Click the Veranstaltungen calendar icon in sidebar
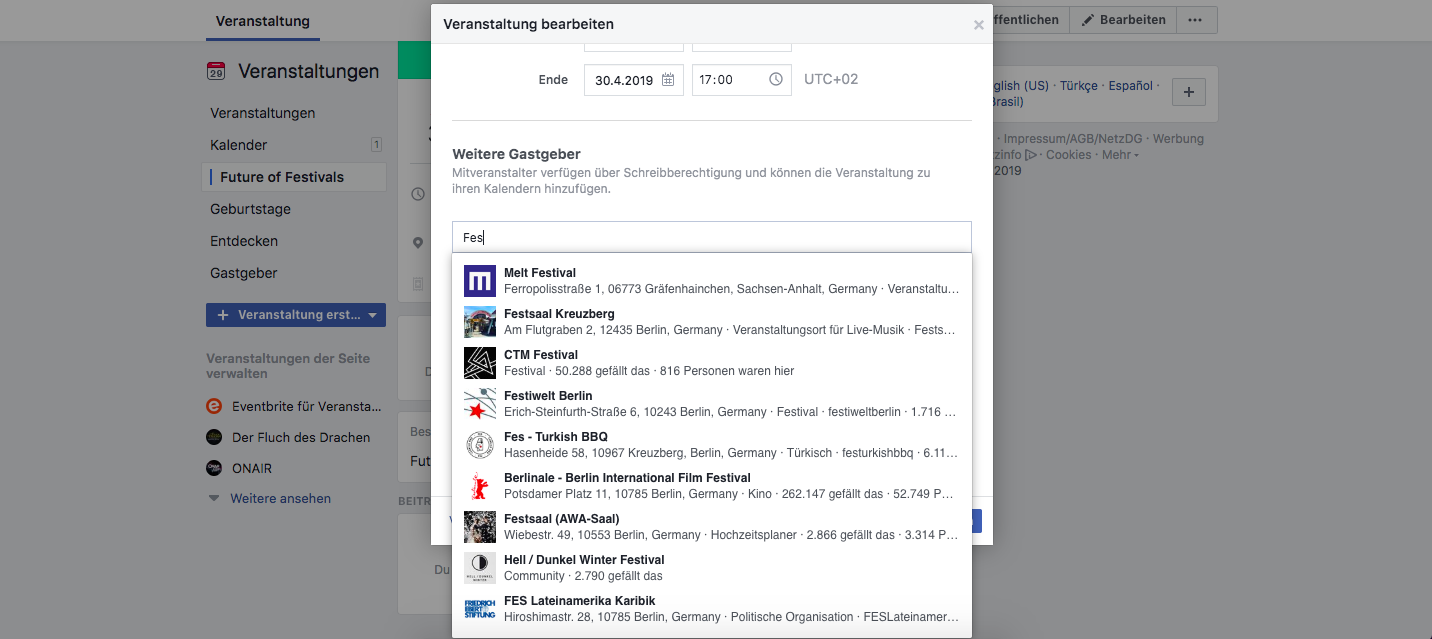 point(216,71)
